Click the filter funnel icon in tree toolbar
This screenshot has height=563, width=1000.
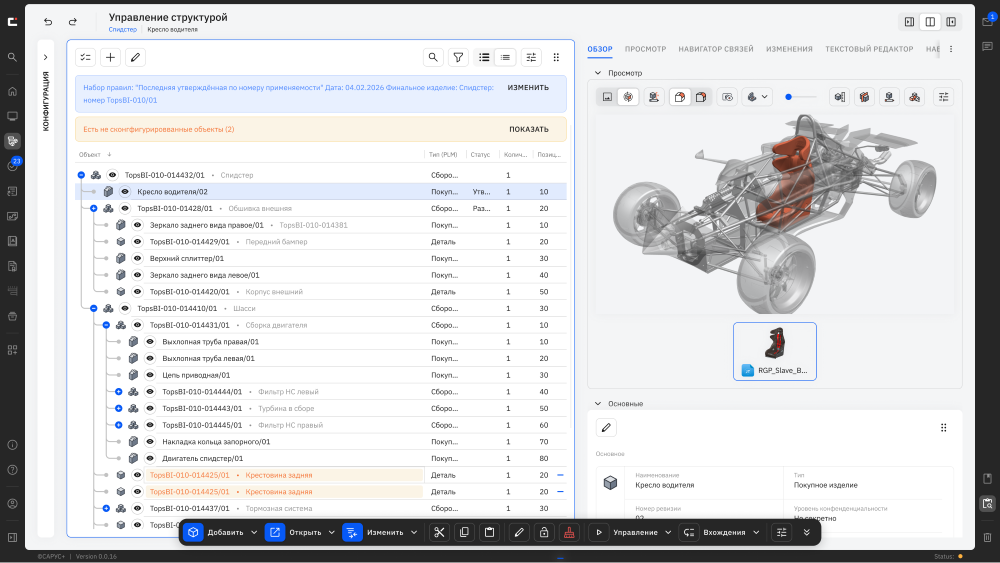click(x=458, y=57)
